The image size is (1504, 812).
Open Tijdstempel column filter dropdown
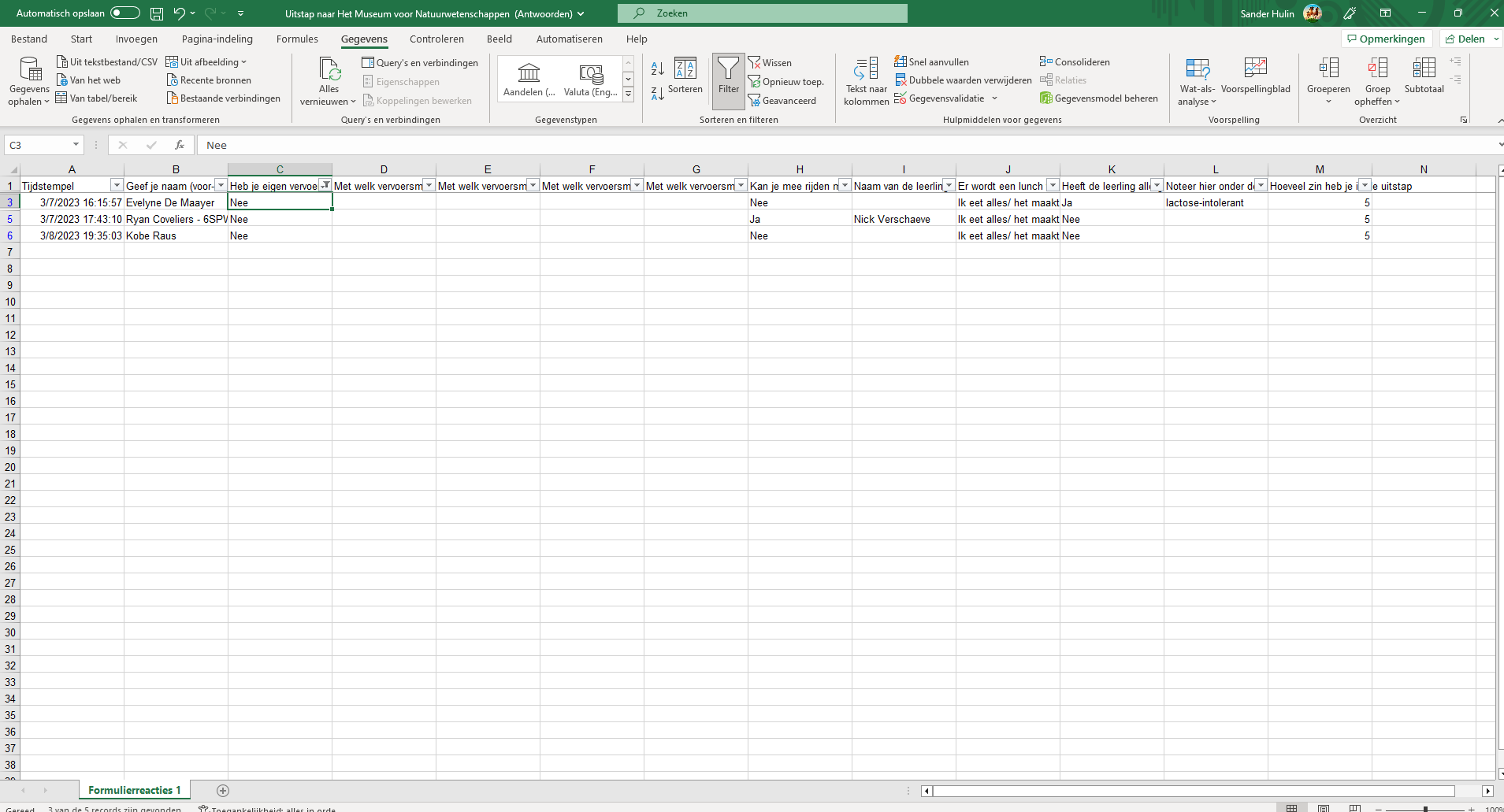[117, 186]
